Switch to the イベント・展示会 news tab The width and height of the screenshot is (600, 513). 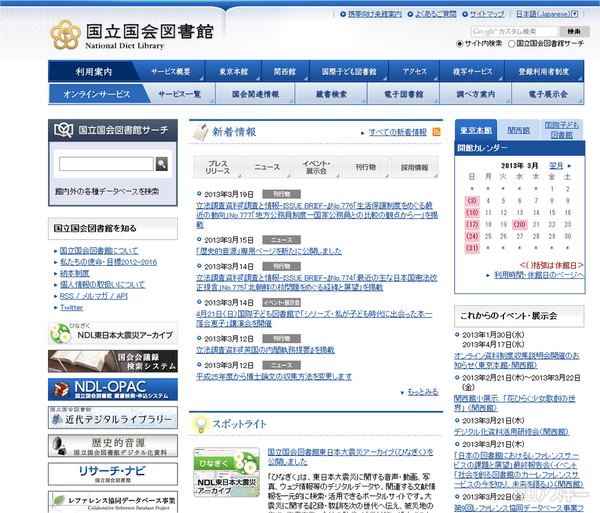pyautogui.click(x=316, y=167)
